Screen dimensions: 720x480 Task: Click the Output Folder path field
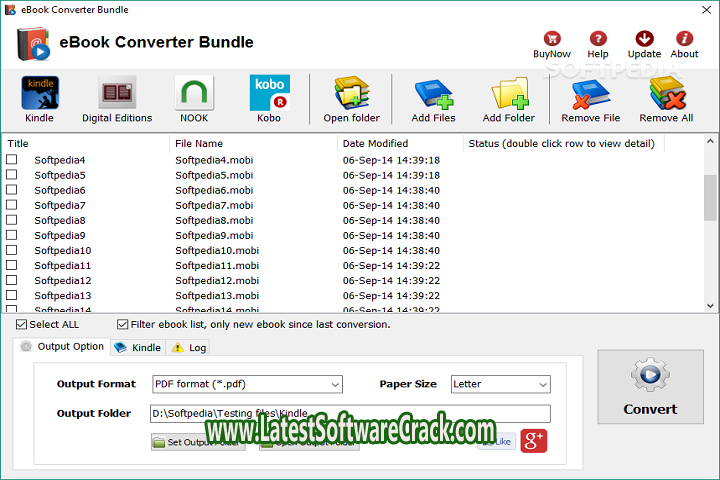[x=350, y=413]
